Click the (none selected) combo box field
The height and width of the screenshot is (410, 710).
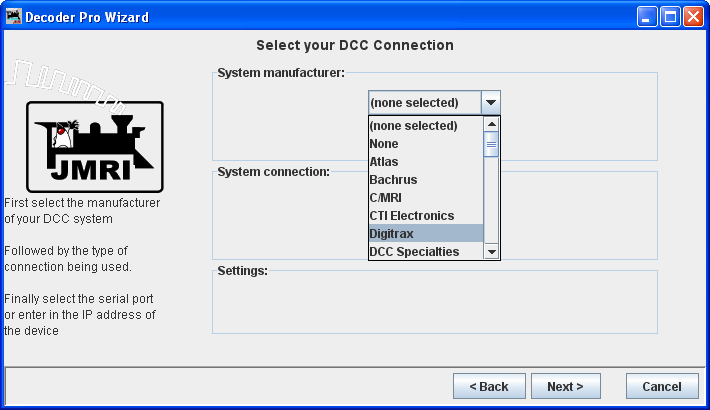pos(424,102)
